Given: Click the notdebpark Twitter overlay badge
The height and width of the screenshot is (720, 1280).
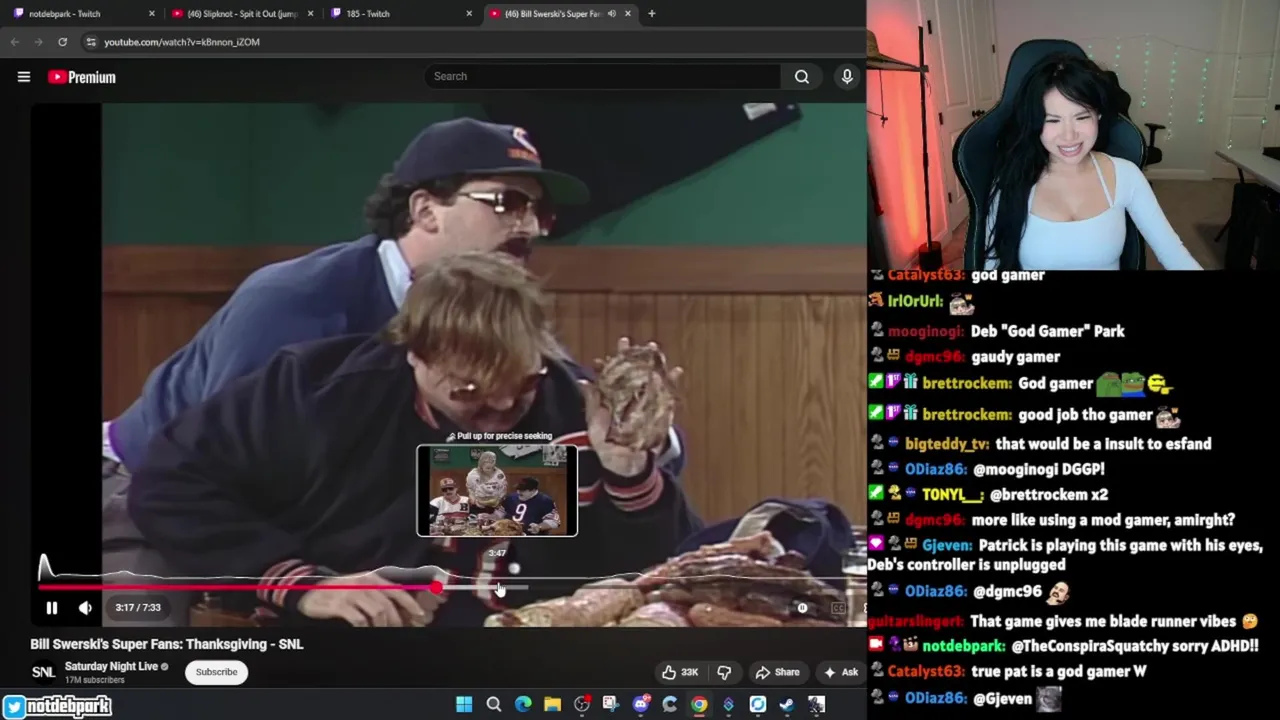Looking at the screenshot, I should coord(57,706).
